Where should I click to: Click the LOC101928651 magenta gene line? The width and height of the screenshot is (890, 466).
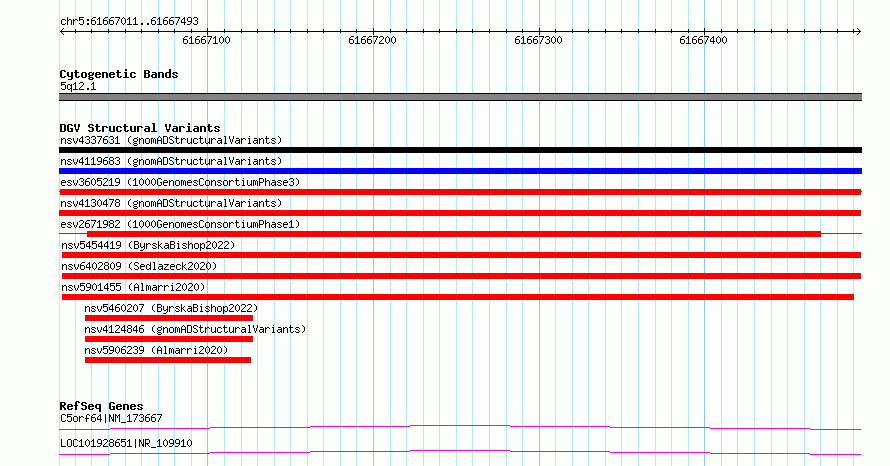coord(460,452)
